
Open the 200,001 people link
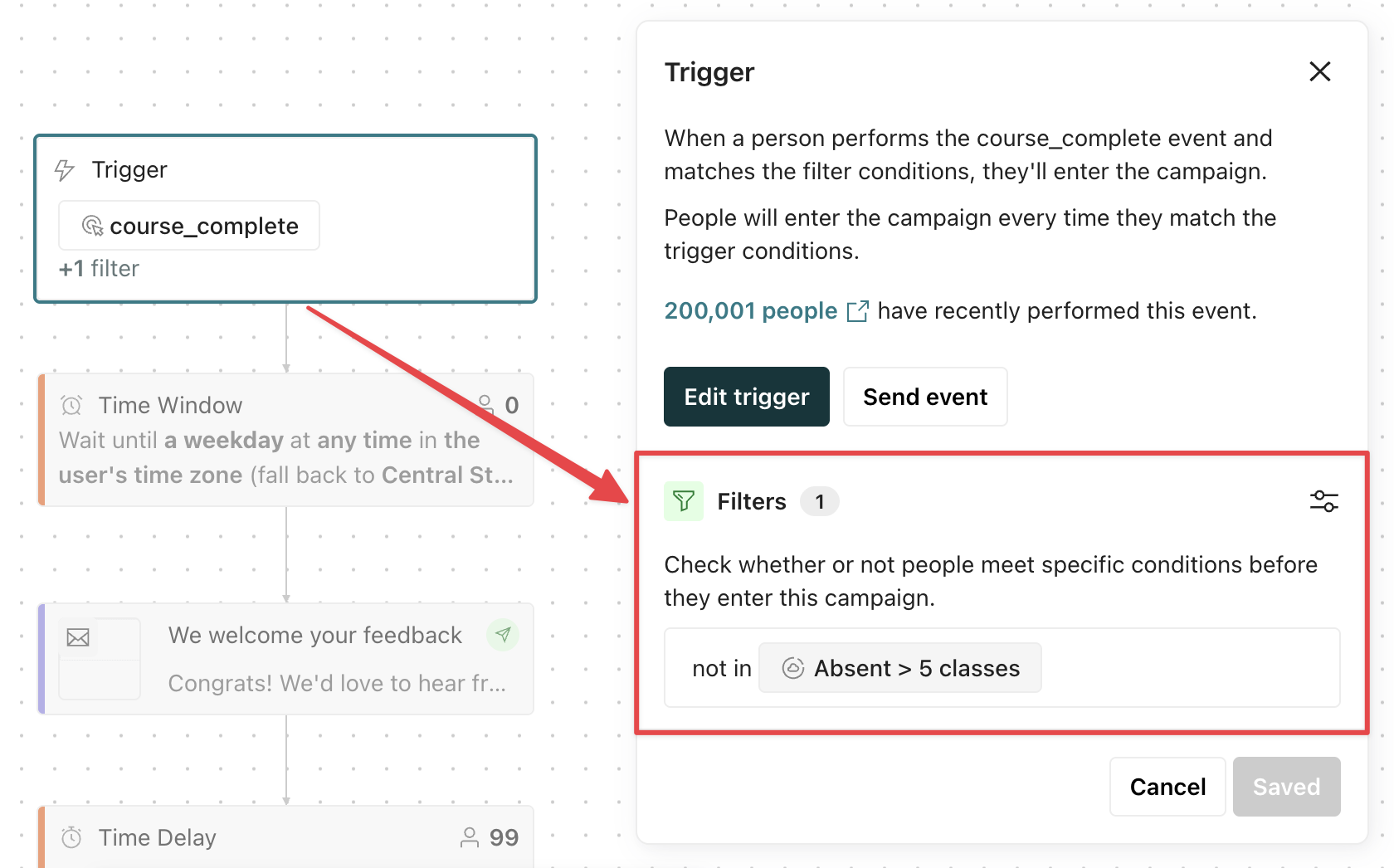751,310
